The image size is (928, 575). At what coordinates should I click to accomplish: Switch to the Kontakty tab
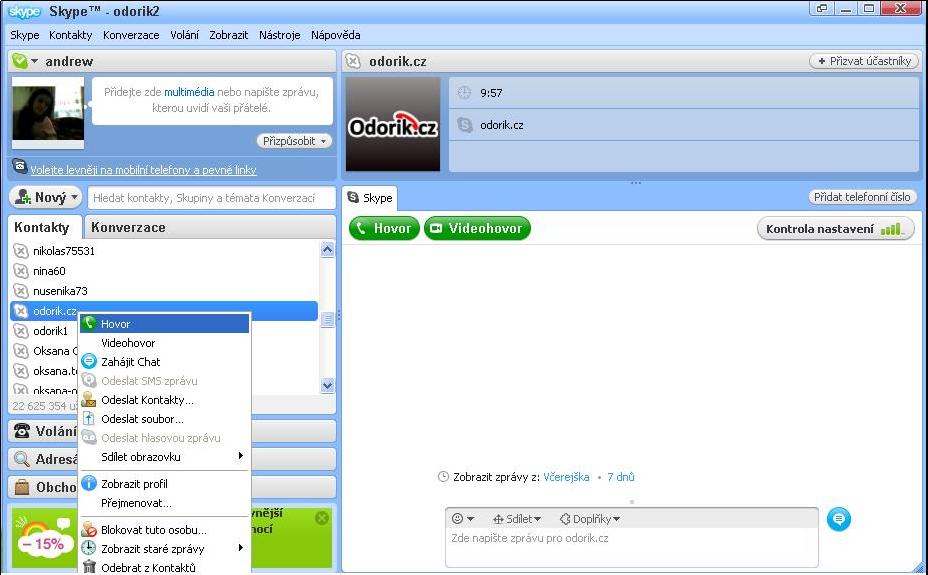click(41, 227)
